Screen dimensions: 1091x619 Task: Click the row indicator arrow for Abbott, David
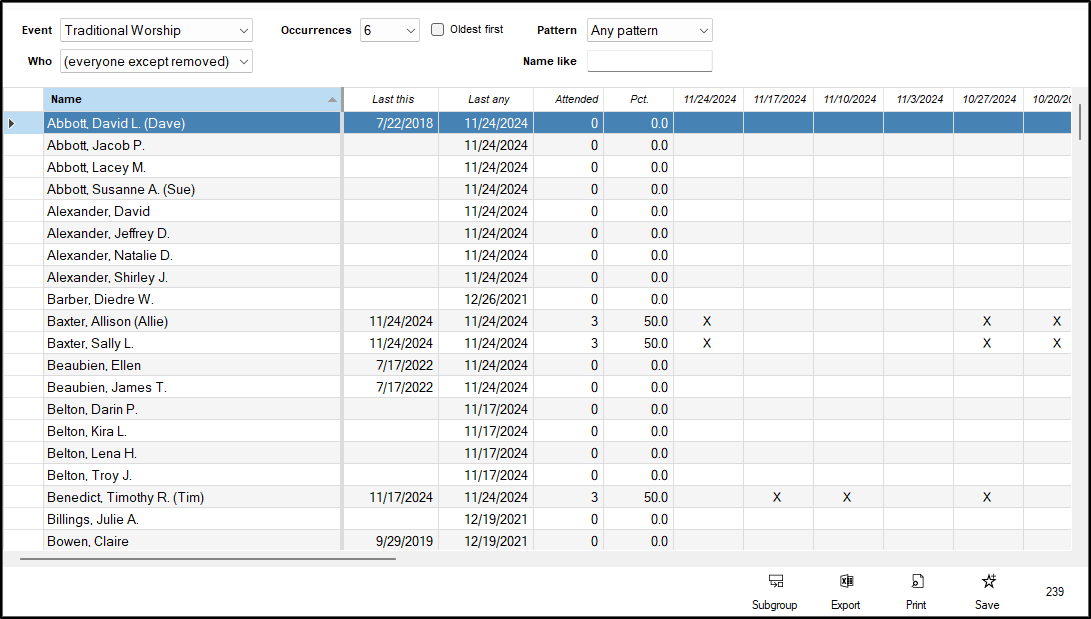(x=11, y=123)
